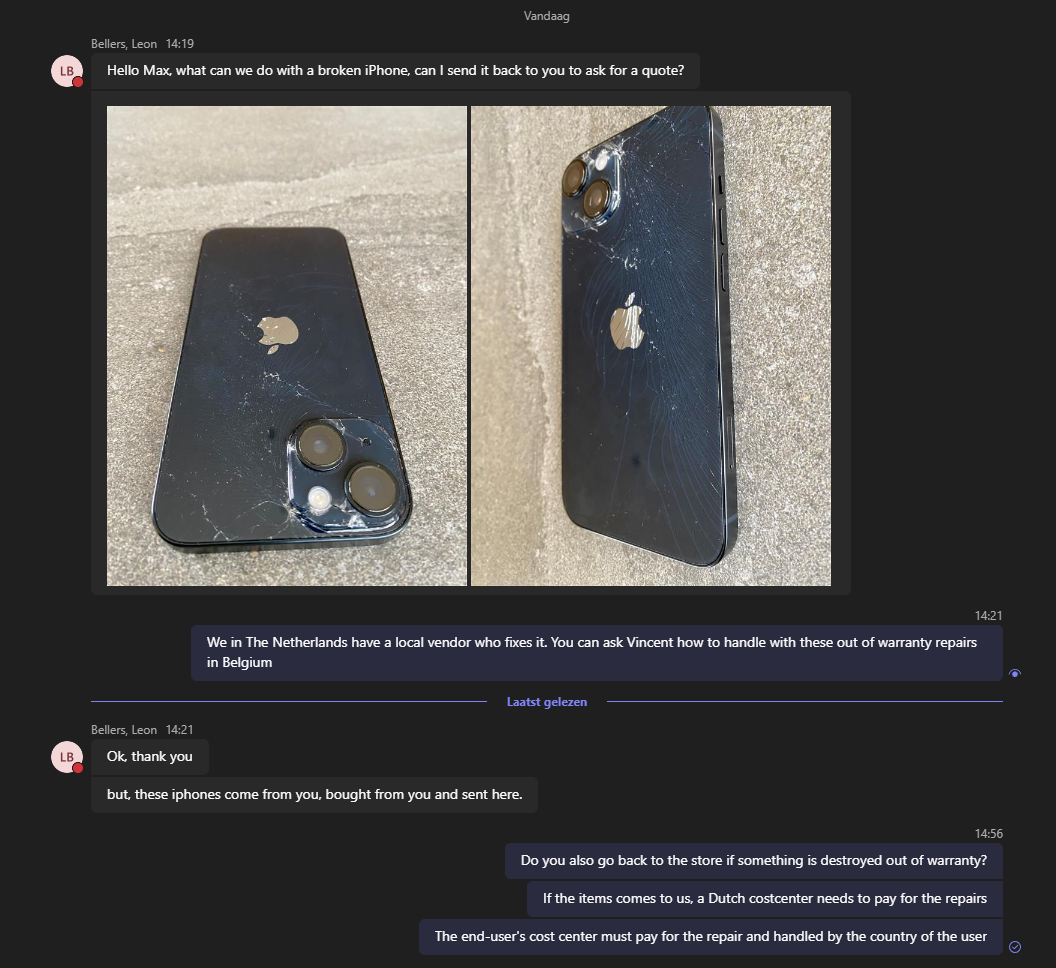Click the 'Vandaag' date header
Screen dimensions: 1056x968
pos(547,15)
